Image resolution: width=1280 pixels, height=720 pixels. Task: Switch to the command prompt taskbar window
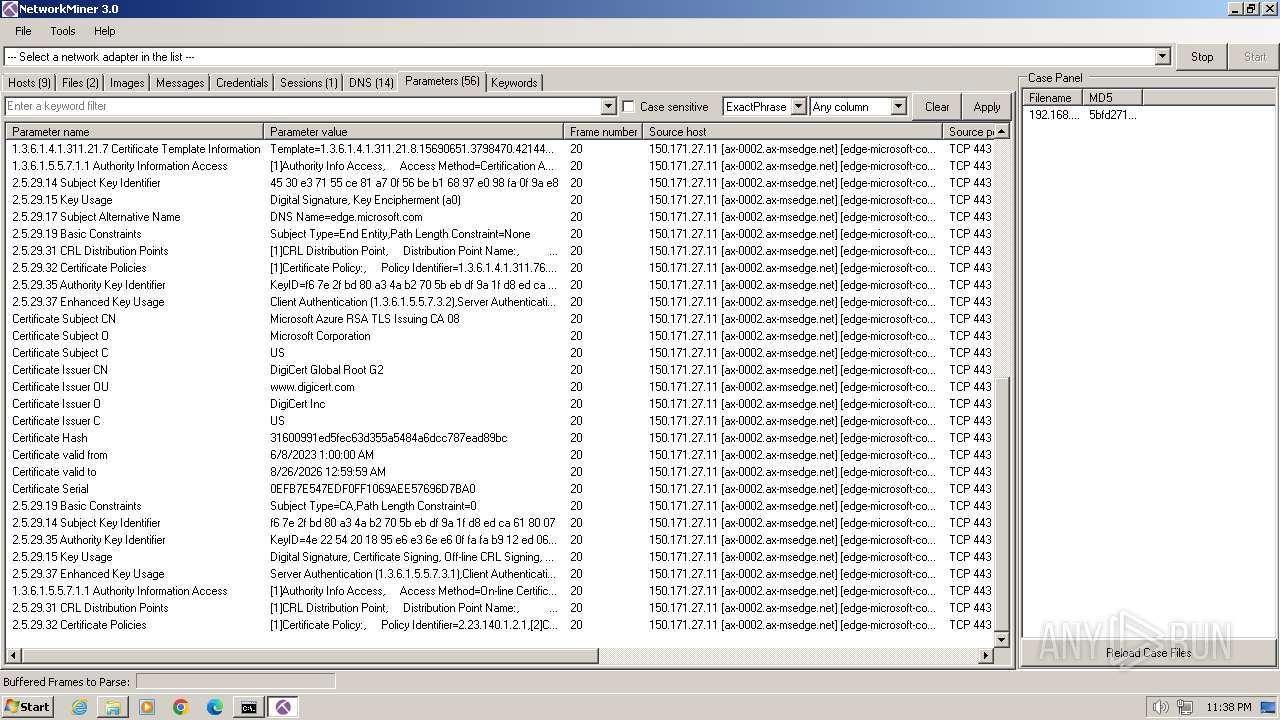249,707
